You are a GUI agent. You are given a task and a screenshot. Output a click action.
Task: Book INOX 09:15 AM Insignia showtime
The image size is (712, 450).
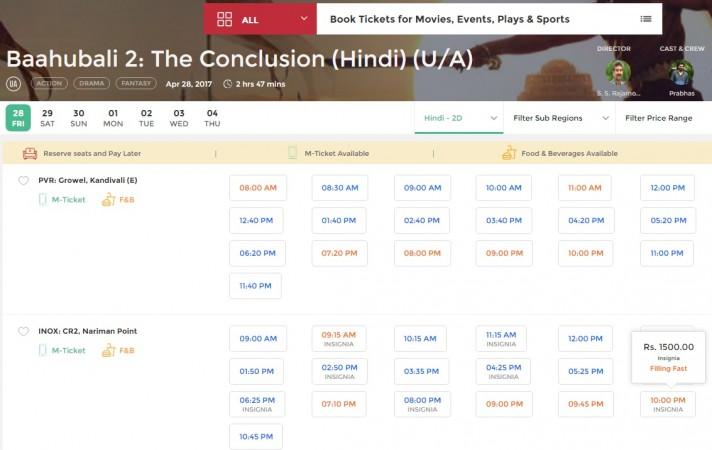click(339, 339)
